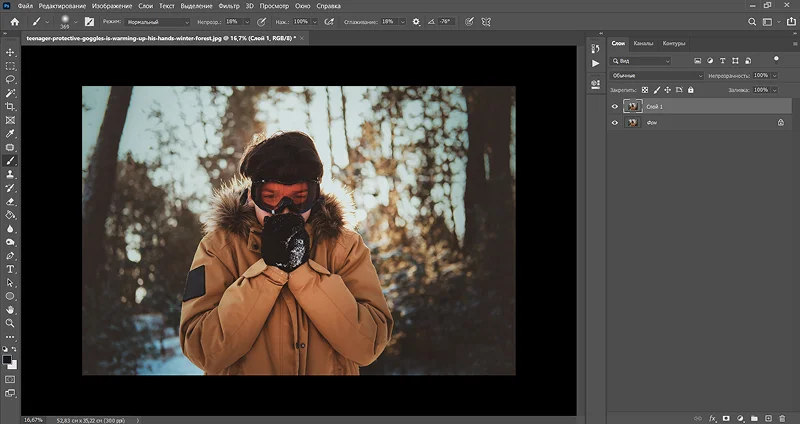The image size is (800, 424).
Task: Select the Type tool
Action: point(10,269)
